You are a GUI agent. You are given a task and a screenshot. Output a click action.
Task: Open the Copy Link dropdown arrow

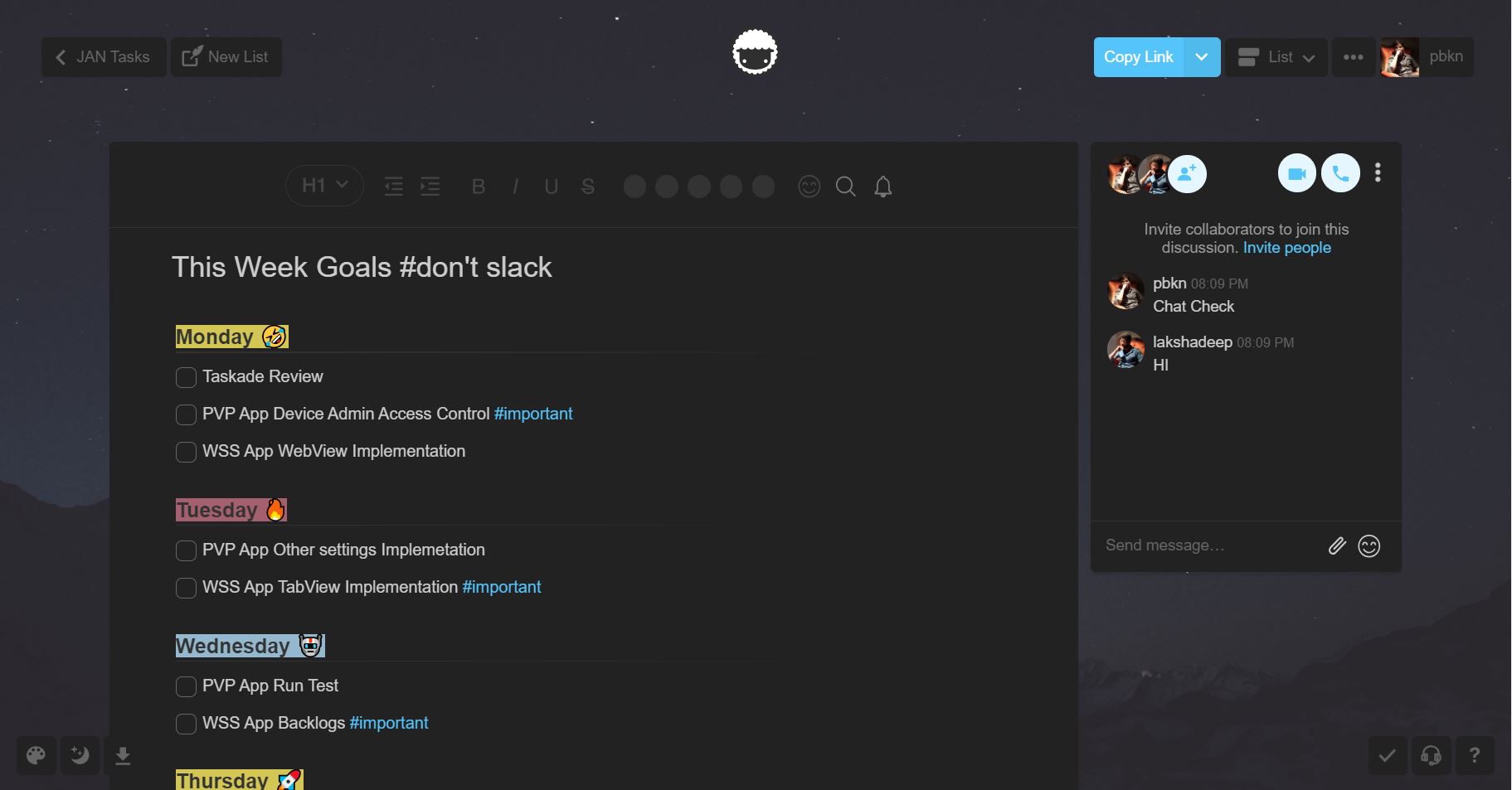1202,57
